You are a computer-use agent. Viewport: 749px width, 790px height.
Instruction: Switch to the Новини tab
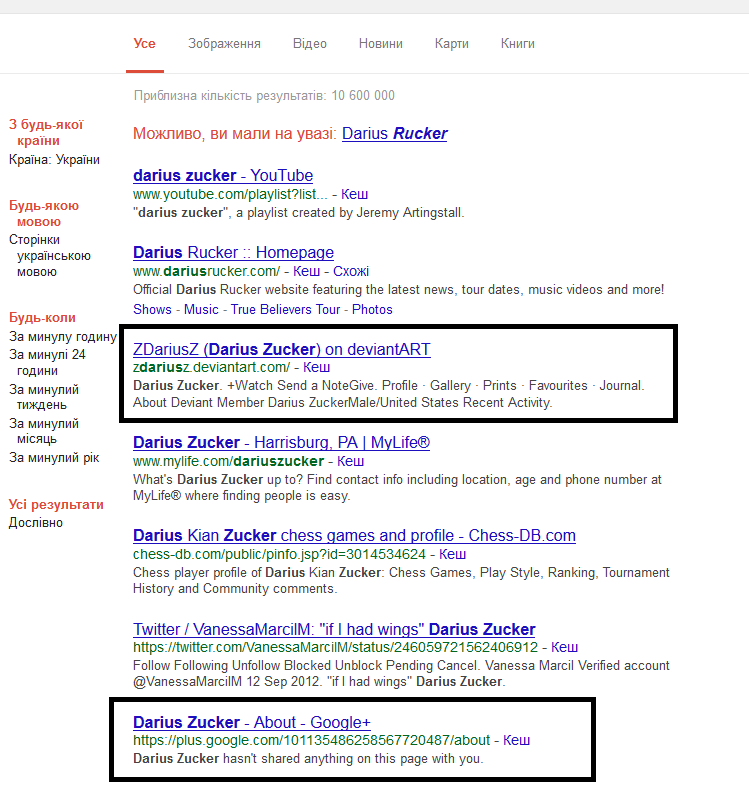click(380, 44)
